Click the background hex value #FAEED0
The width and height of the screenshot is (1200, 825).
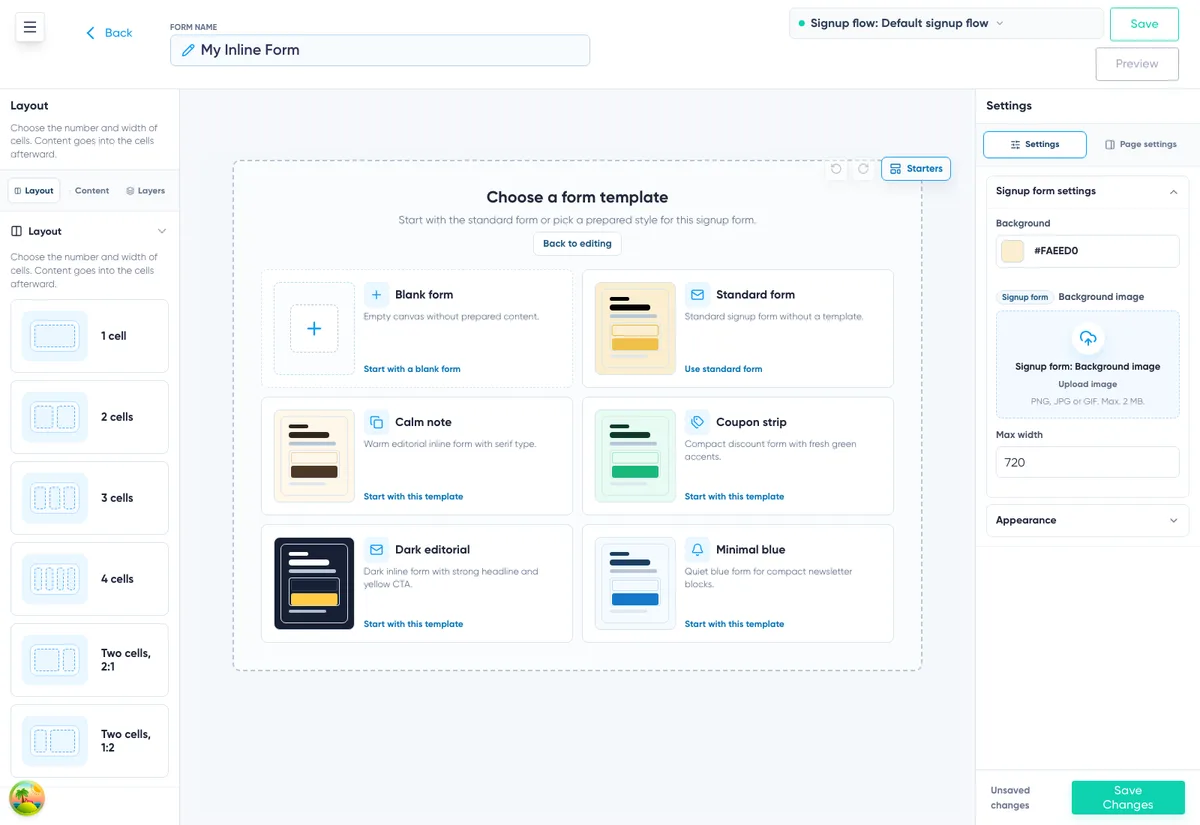click(x=1056, y=251)
